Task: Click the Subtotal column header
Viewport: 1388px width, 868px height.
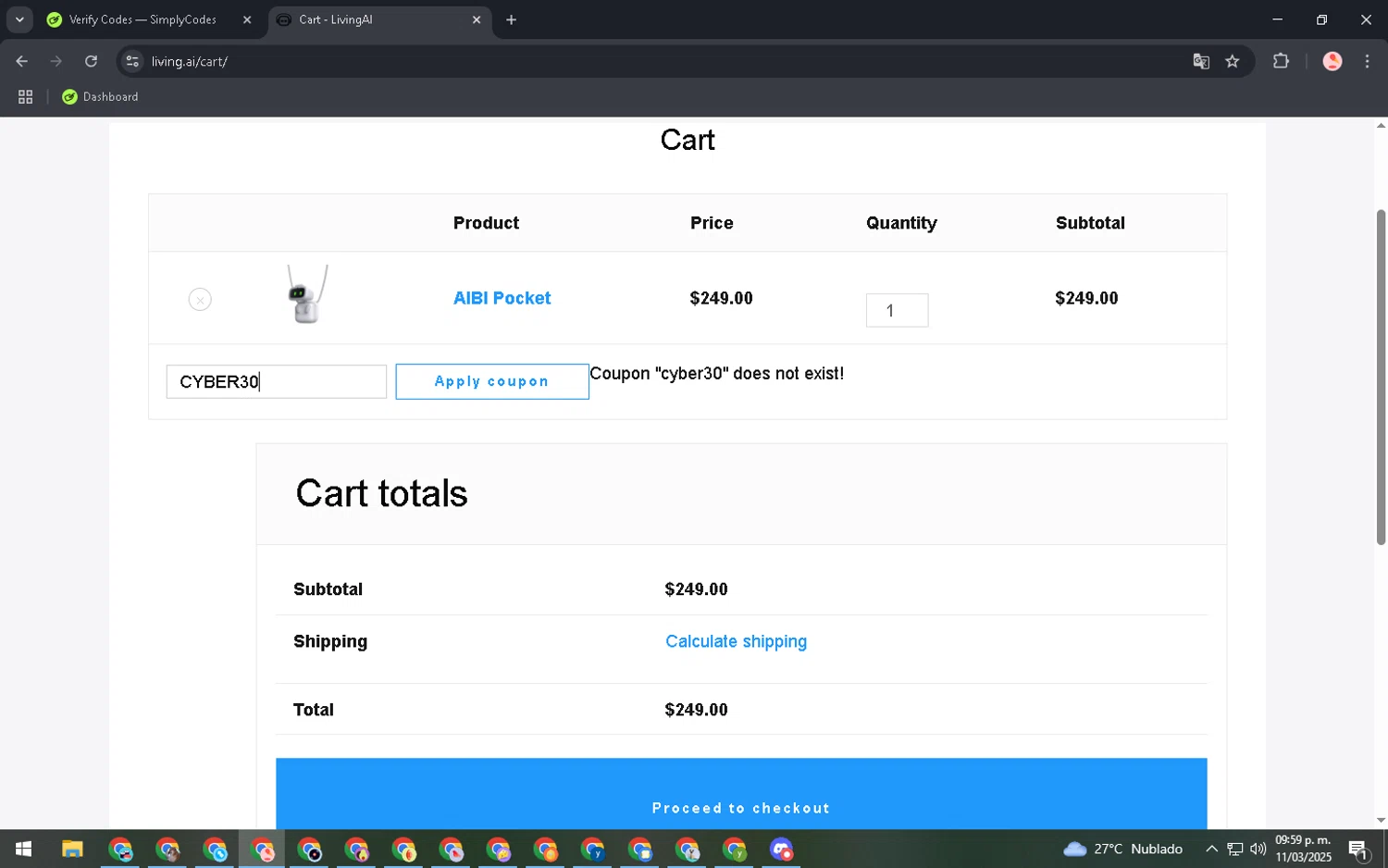Action: 1090,223
